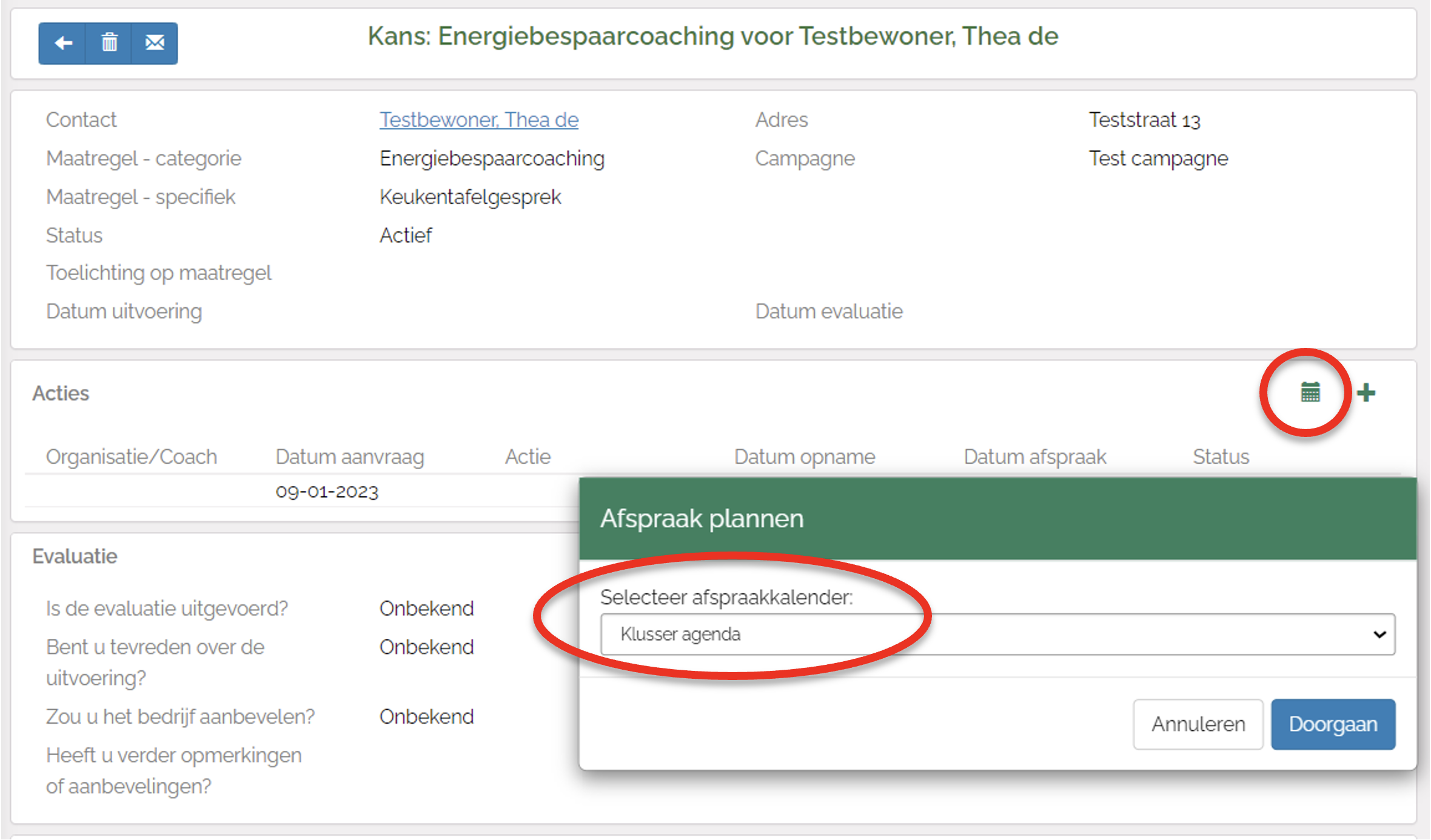1431x840 pixels.
Task: Open the Klusser agenda calendar dropdown
Action: [997, 634]
